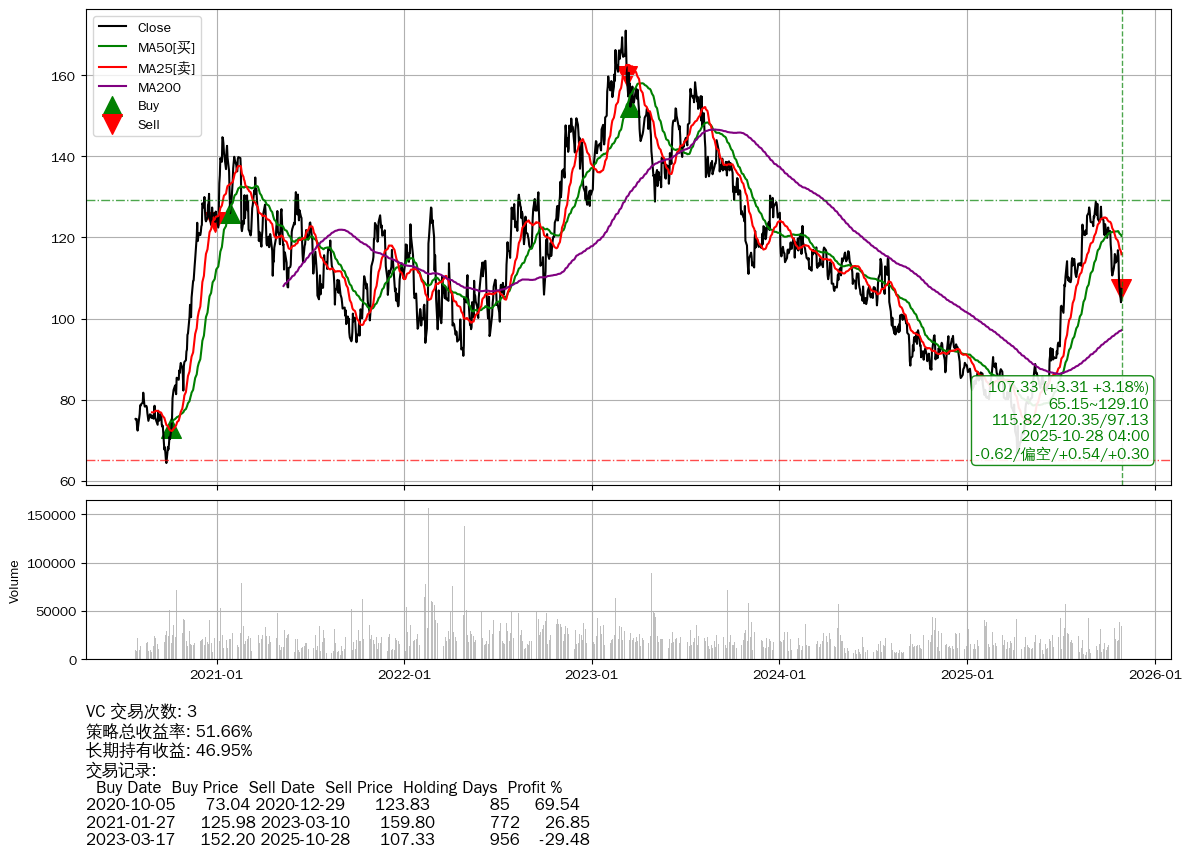Click the 2025-10-28 04:00 timestamp in info box
This screenshot has height=857, width=1191.
(x=1084, y=436)
